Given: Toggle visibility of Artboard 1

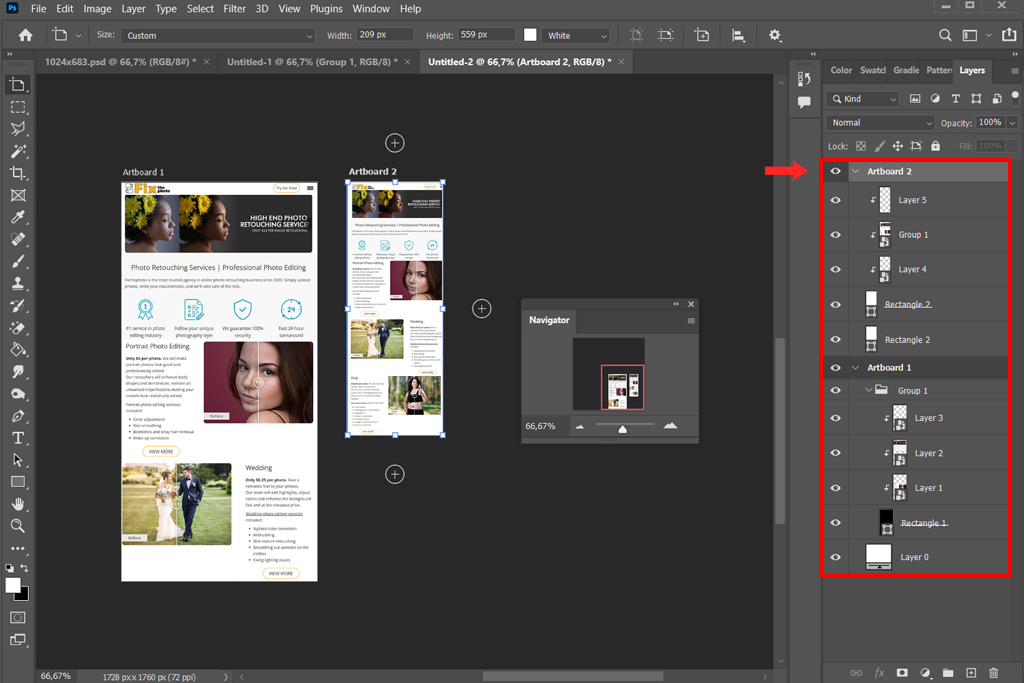Looking at the screenshot, I should 835,368.
